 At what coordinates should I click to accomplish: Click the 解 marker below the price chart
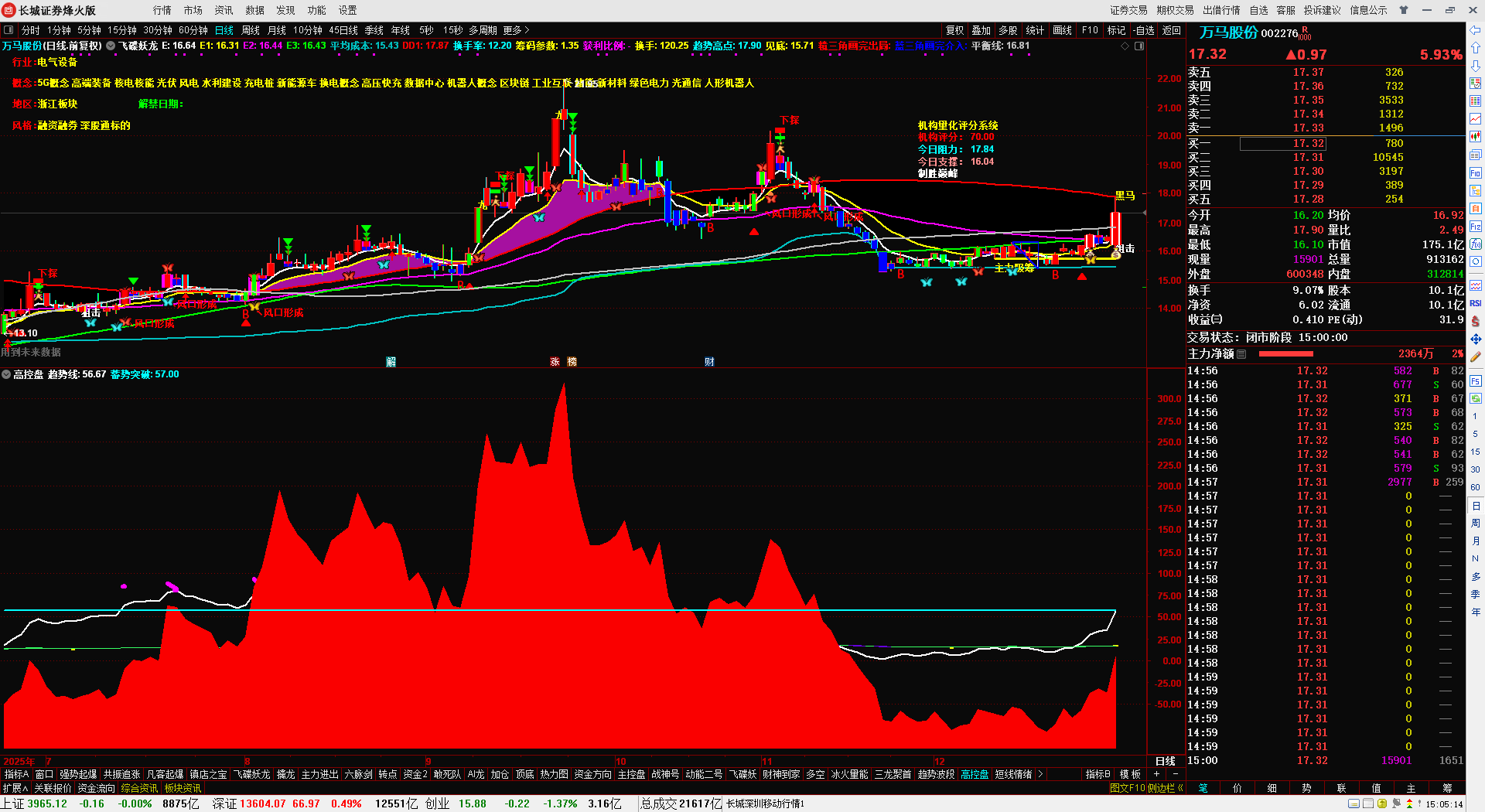(391, 362)
